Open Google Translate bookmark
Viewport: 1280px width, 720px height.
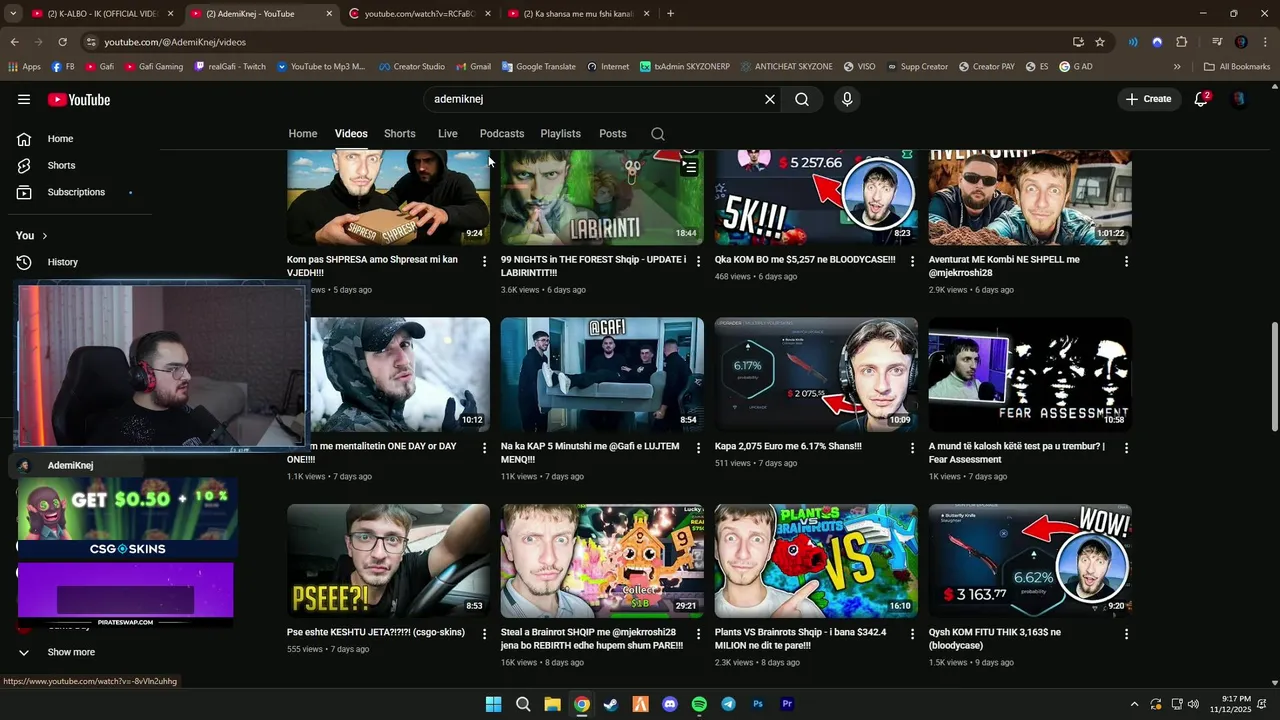(x=539, y=67)
